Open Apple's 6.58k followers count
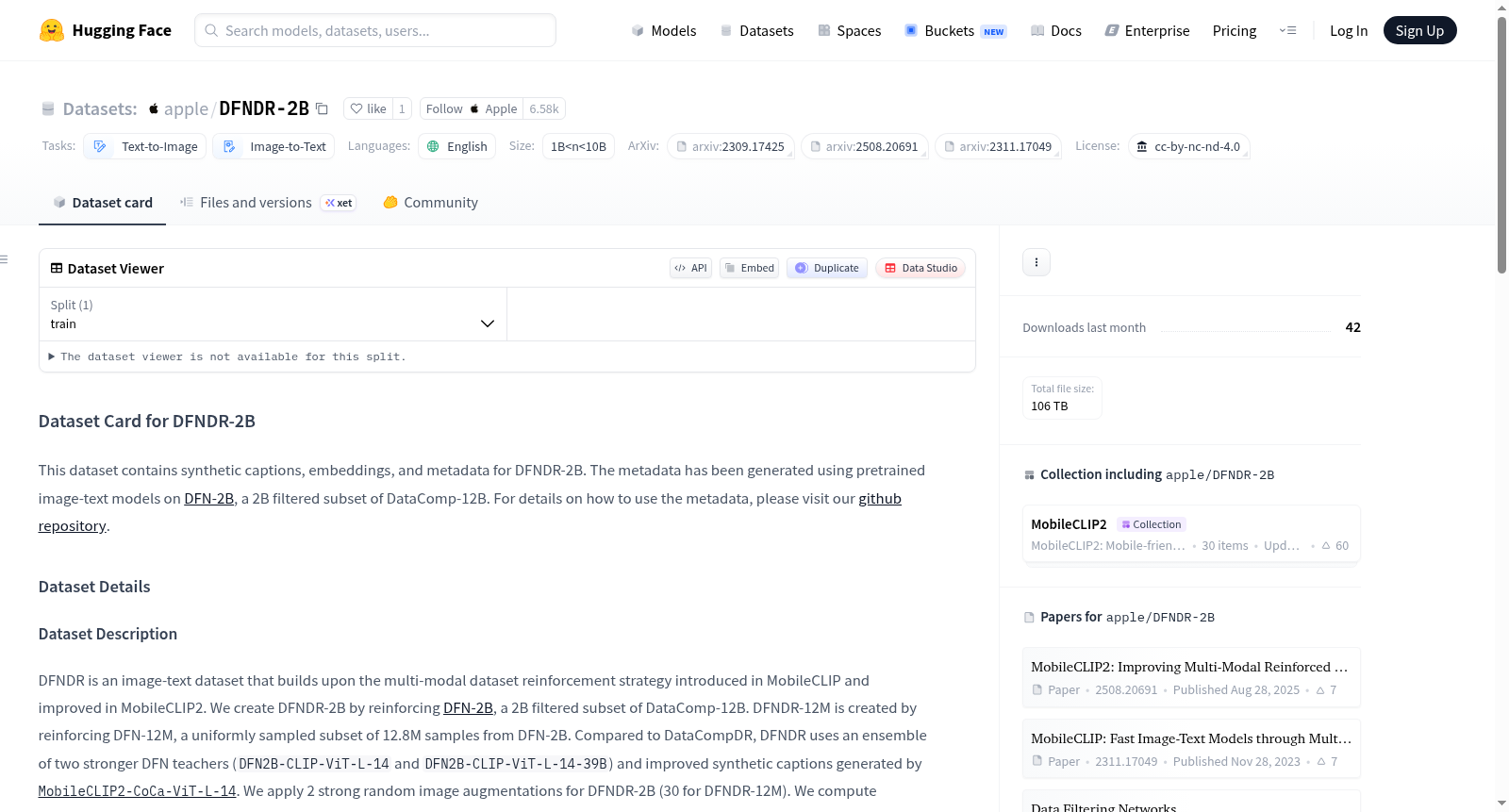Screen dimensions: 1509x812 point(544,108)
